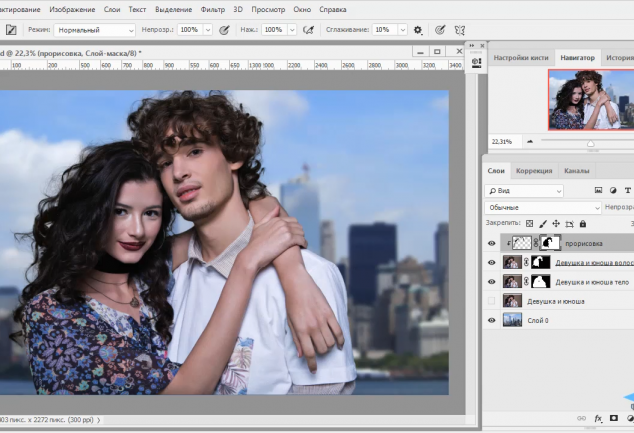Select the прорисовка layer mask thumbnail
This screenshot has width=634, height=433.
coord(550,243)
